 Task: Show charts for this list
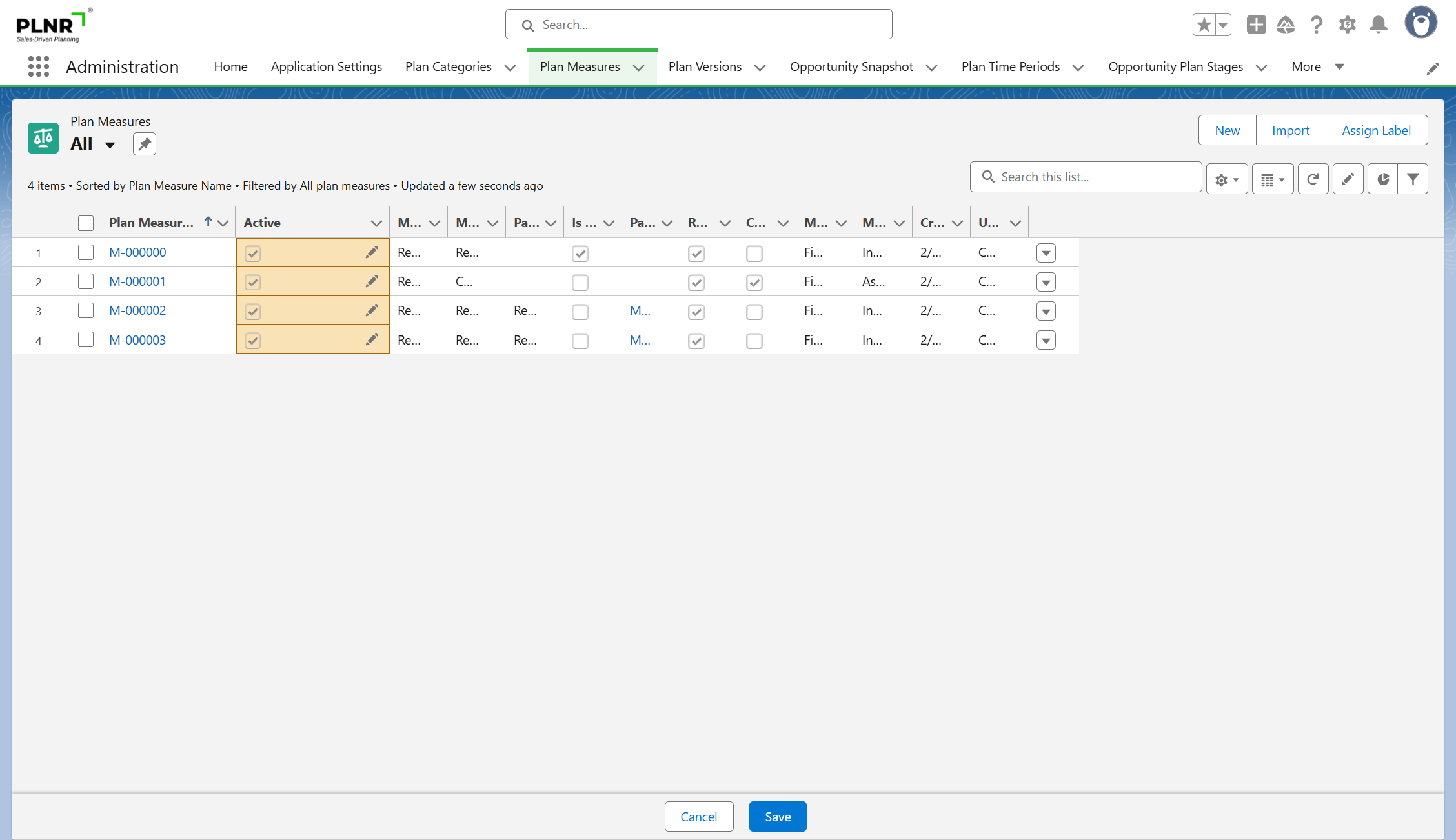point(1382,179)
